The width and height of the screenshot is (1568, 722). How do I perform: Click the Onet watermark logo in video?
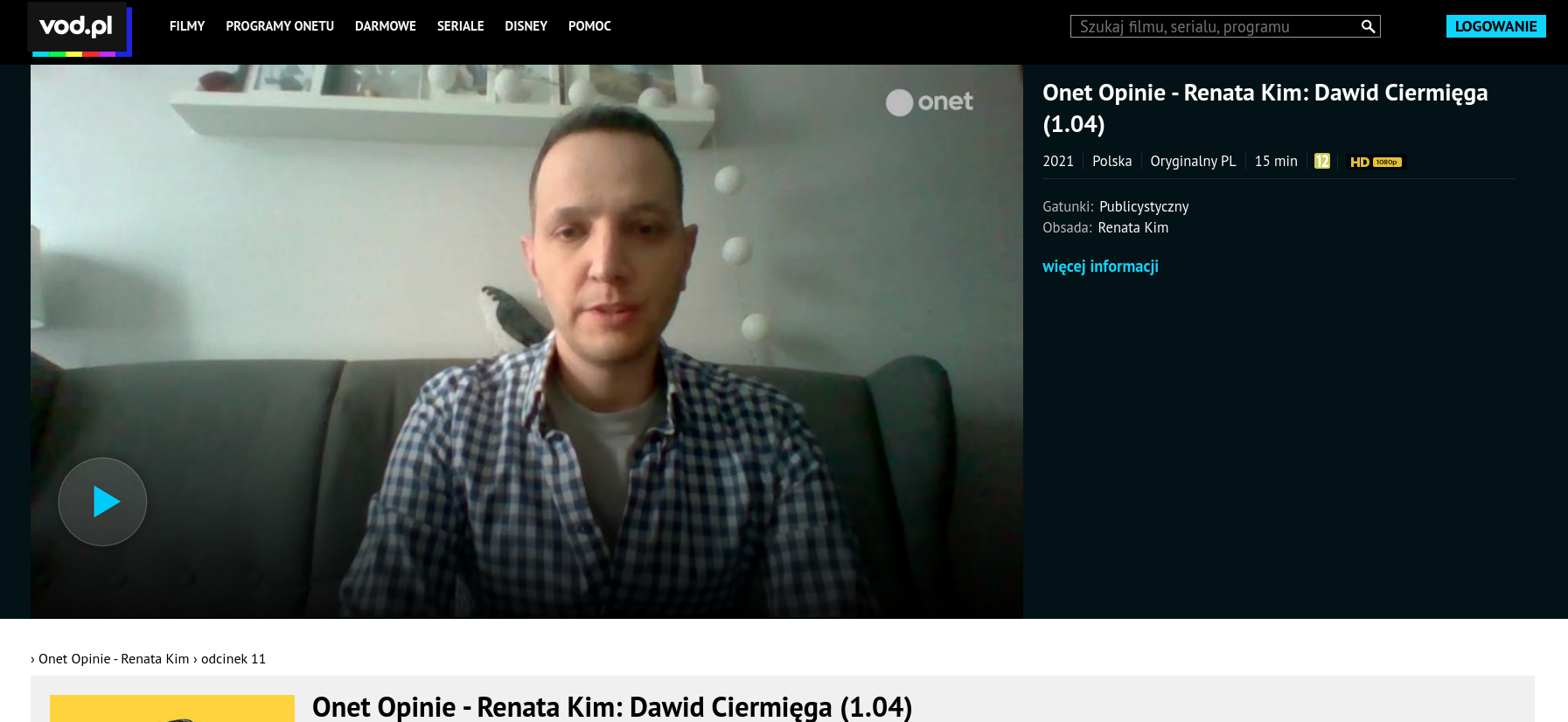930,102
